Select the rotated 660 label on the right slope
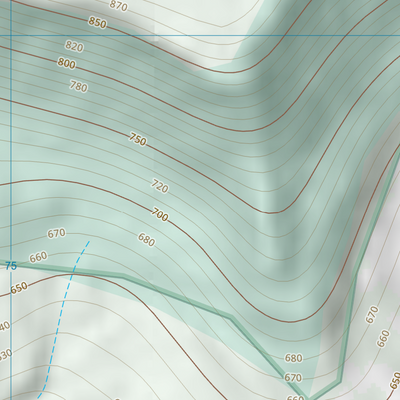The image size is (400, 400). (383, 338)
